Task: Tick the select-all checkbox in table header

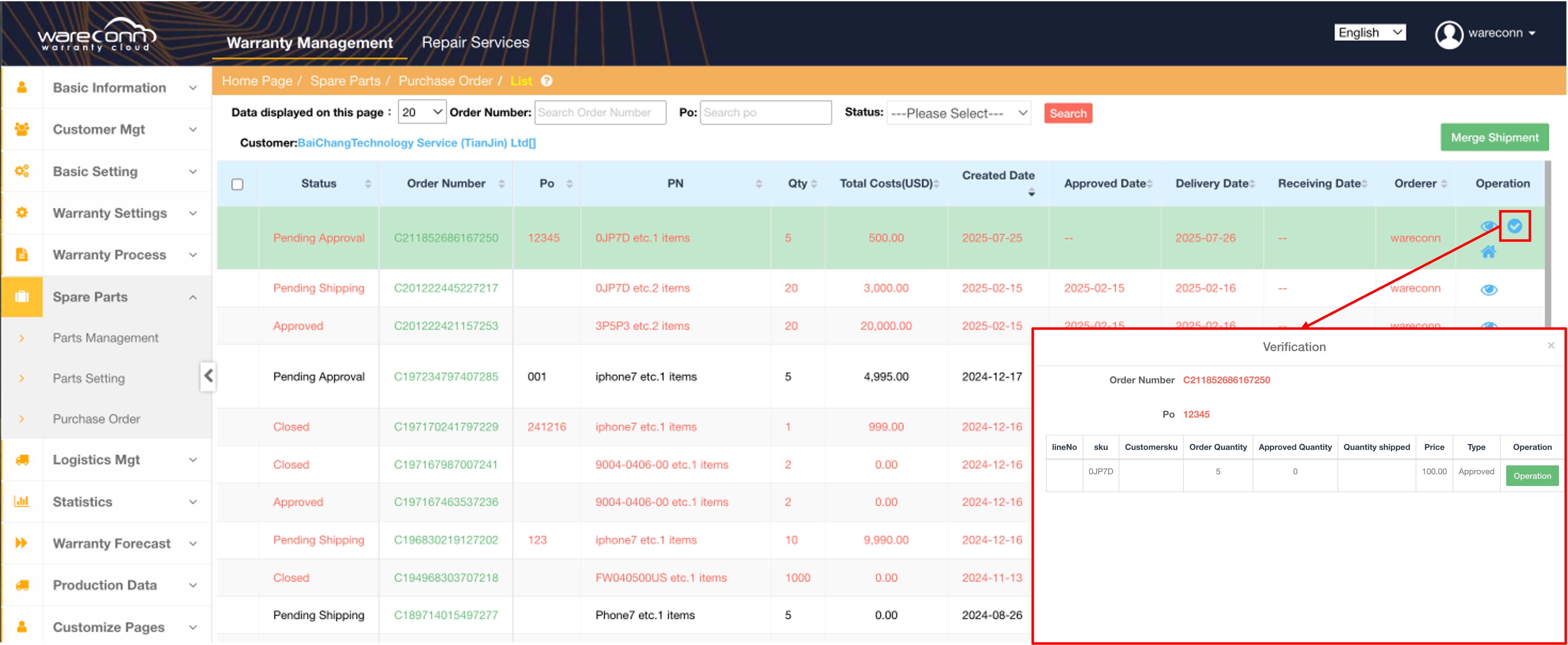Action: [237, 184]
